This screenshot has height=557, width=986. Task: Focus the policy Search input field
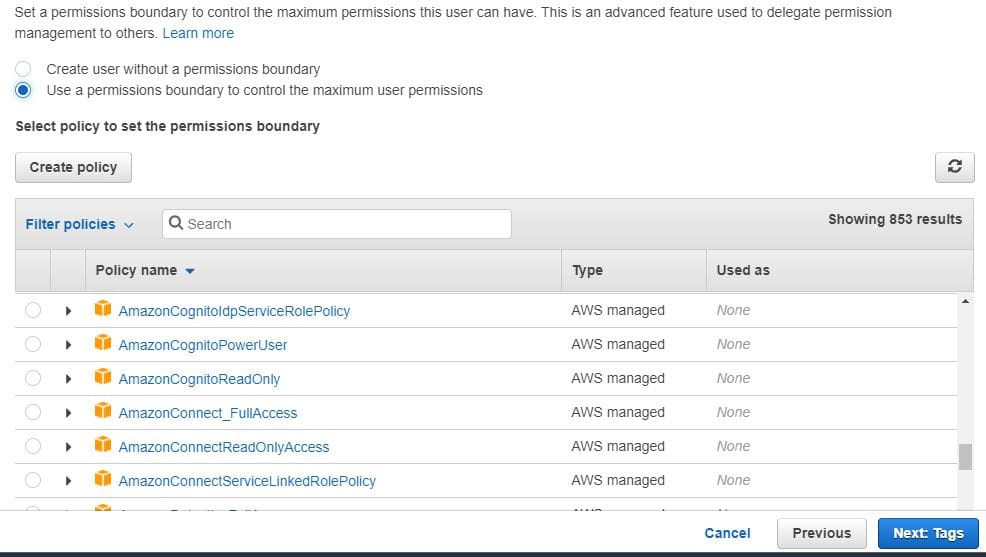[x=345, y=224]
